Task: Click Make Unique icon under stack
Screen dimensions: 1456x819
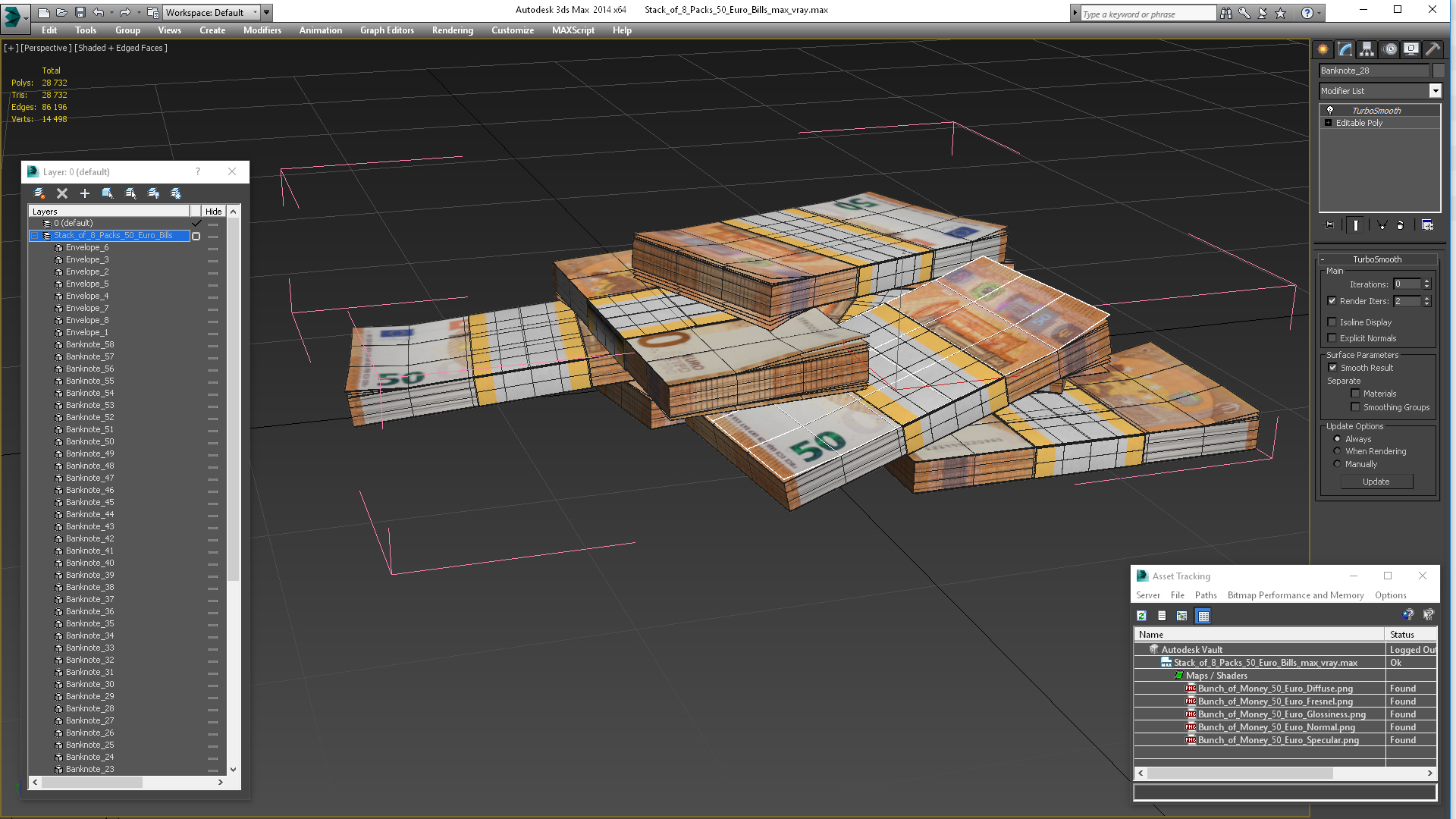Action: 1382,225
